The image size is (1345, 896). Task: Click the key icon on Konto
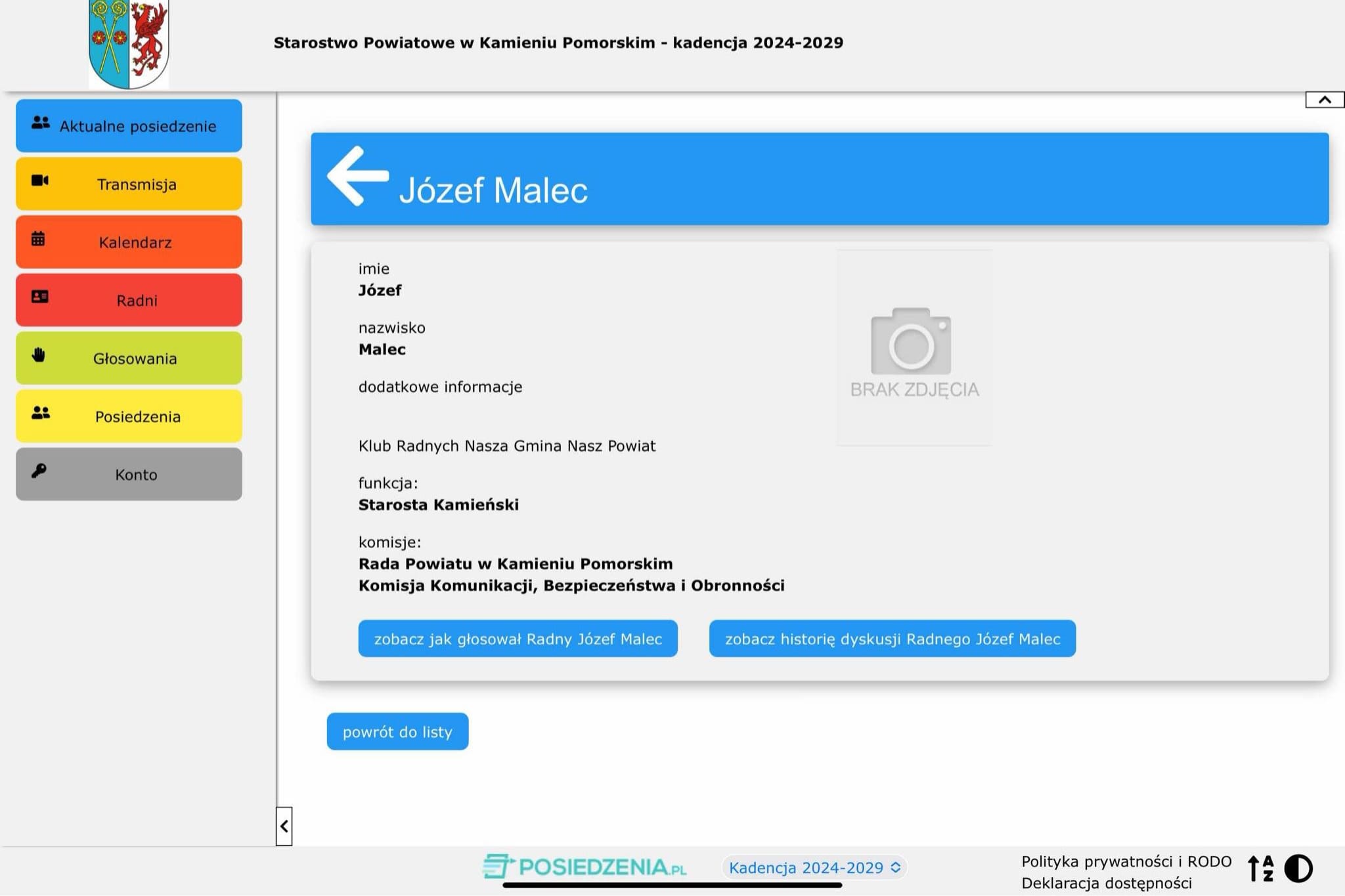39,471
